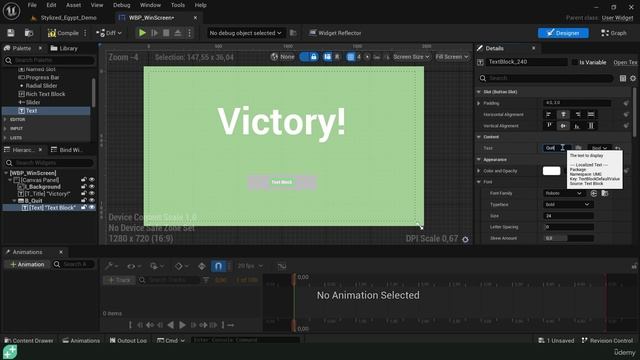Click the Stop simulation icon
The image size is (640, 360).
pos(166,33)
